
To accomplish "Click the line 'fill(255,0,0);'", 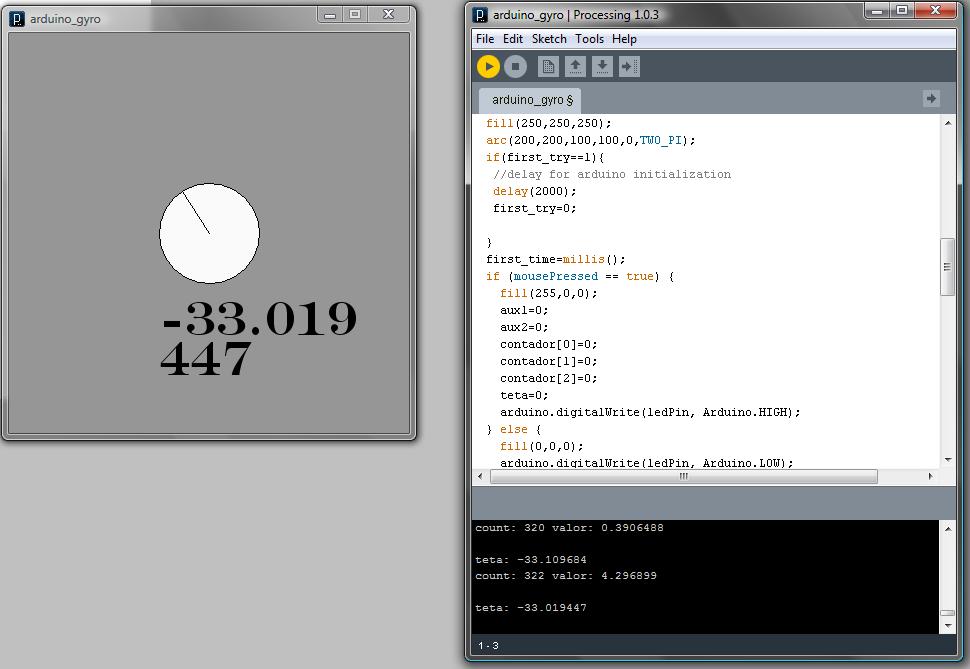I will point(549,293).
